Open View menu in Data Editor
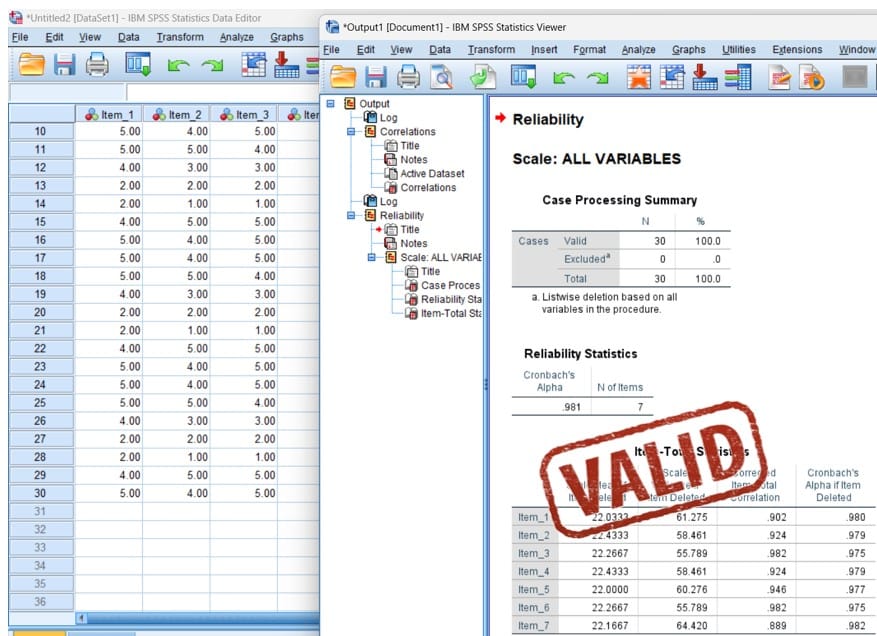This screenshot has width=877, height=636. tap(89, 37)
